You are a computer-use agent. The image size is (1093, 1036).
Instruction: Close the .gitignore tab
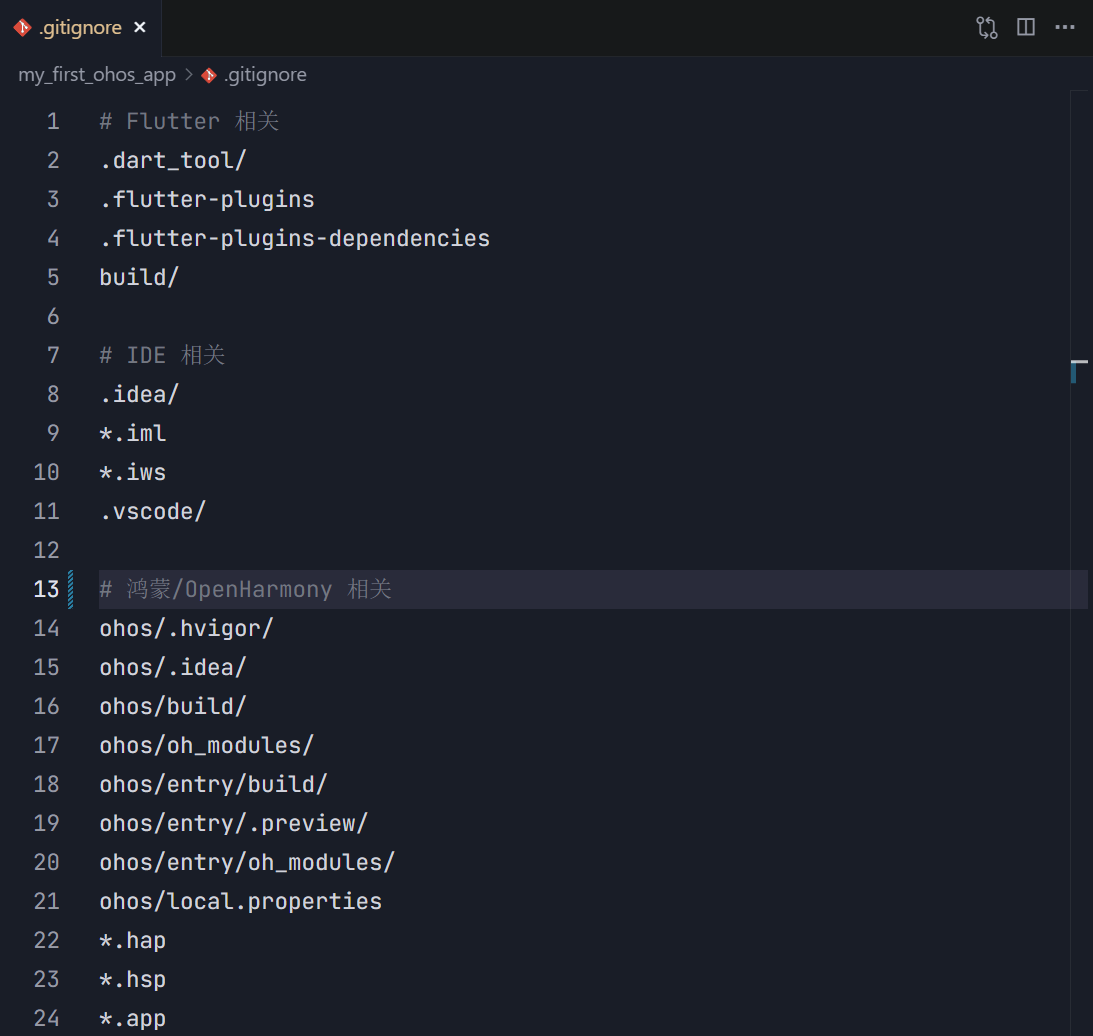pos(140,27)
